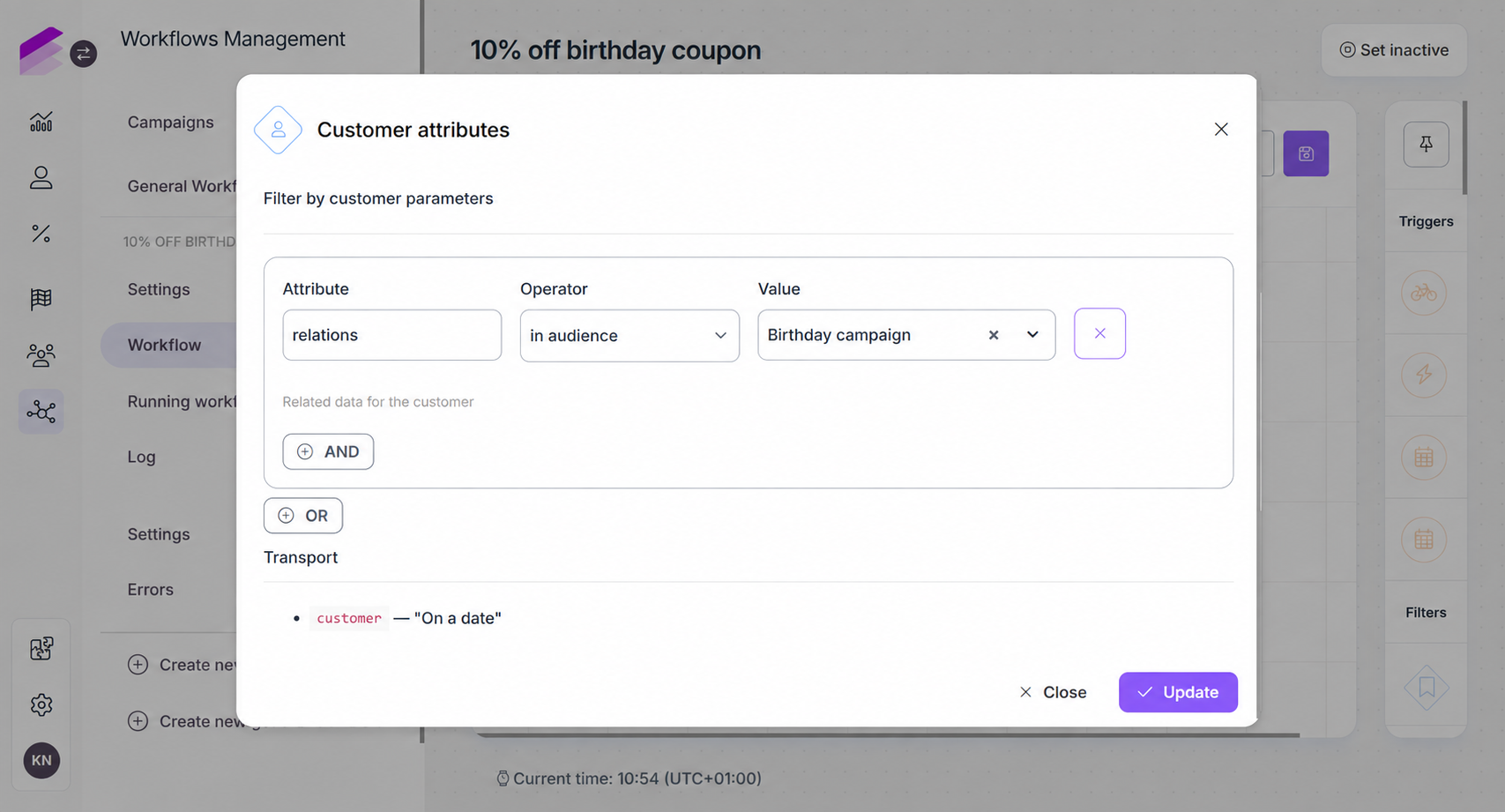Click the Attribute 'relations' input field
Viewport: 1505px width, 812px height.
(x=391, y=335)
